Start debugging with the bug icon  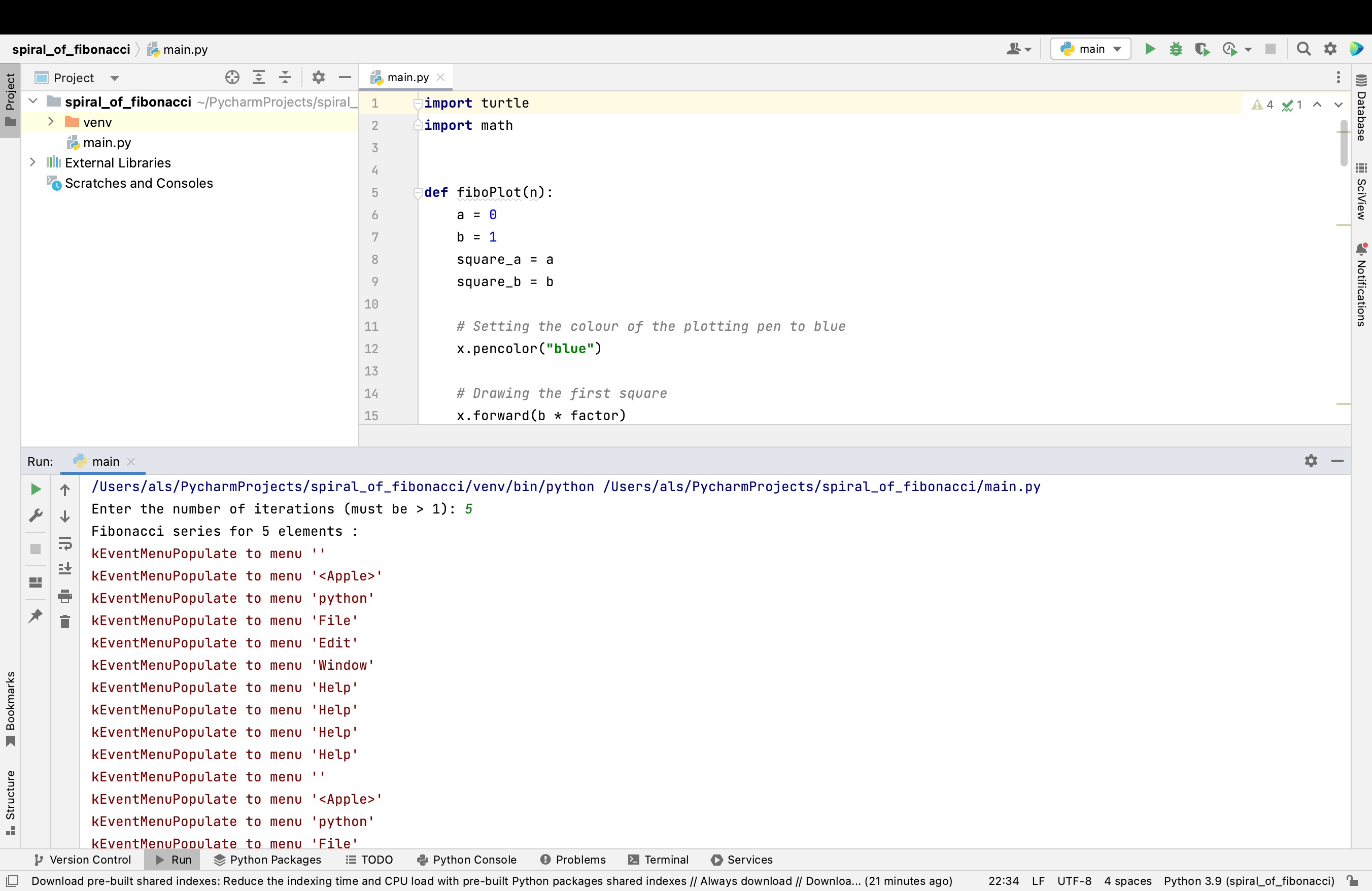pos(1176,49)
